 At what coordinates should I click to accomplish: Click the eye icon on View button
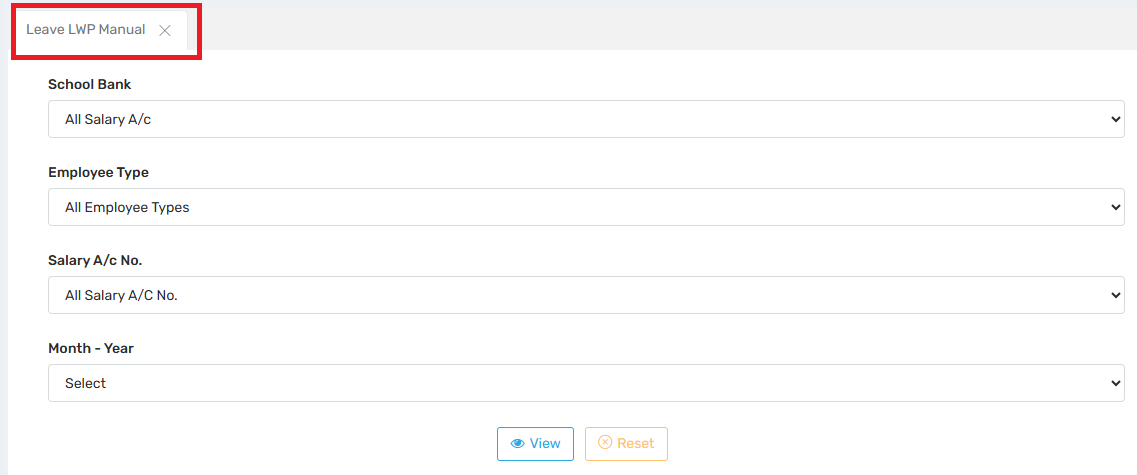point(517,444)
